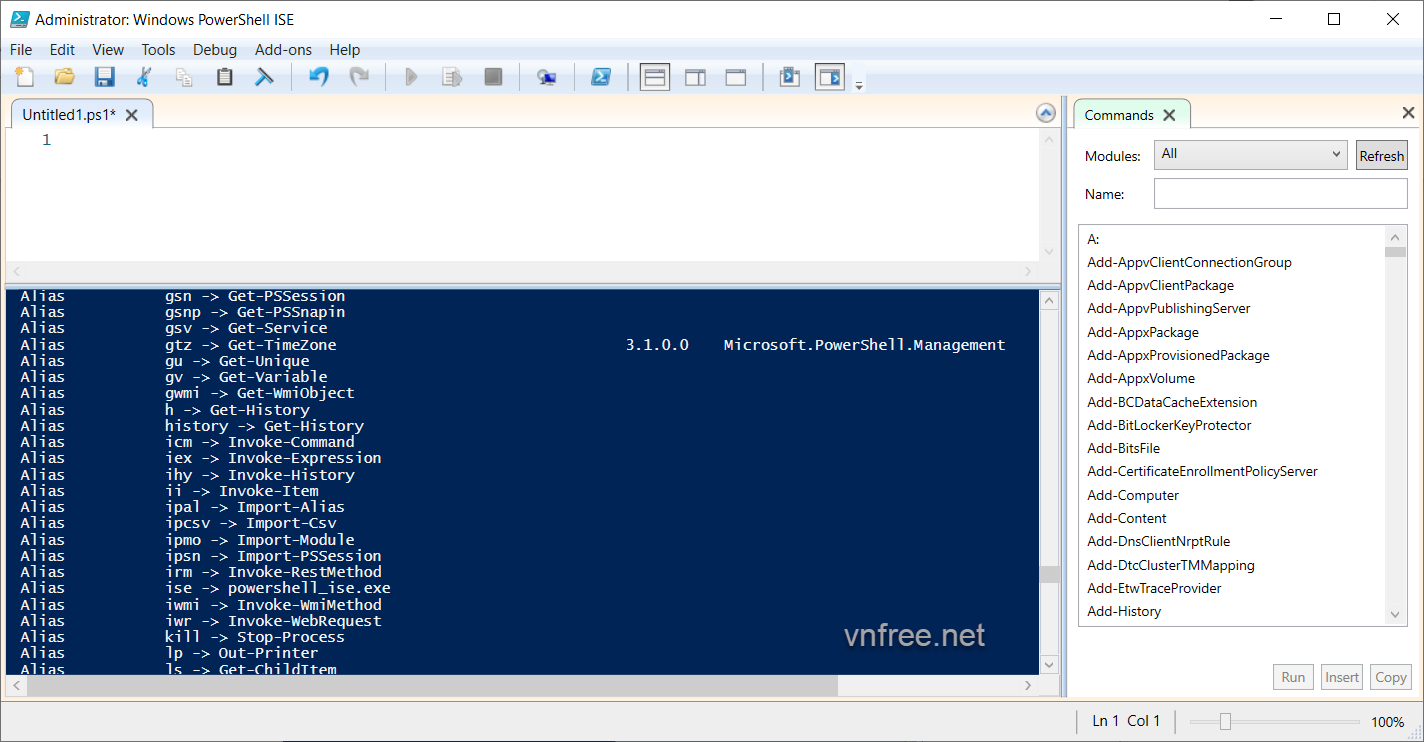Toggle Show Command Add-on pane

[x=829, y=77]
